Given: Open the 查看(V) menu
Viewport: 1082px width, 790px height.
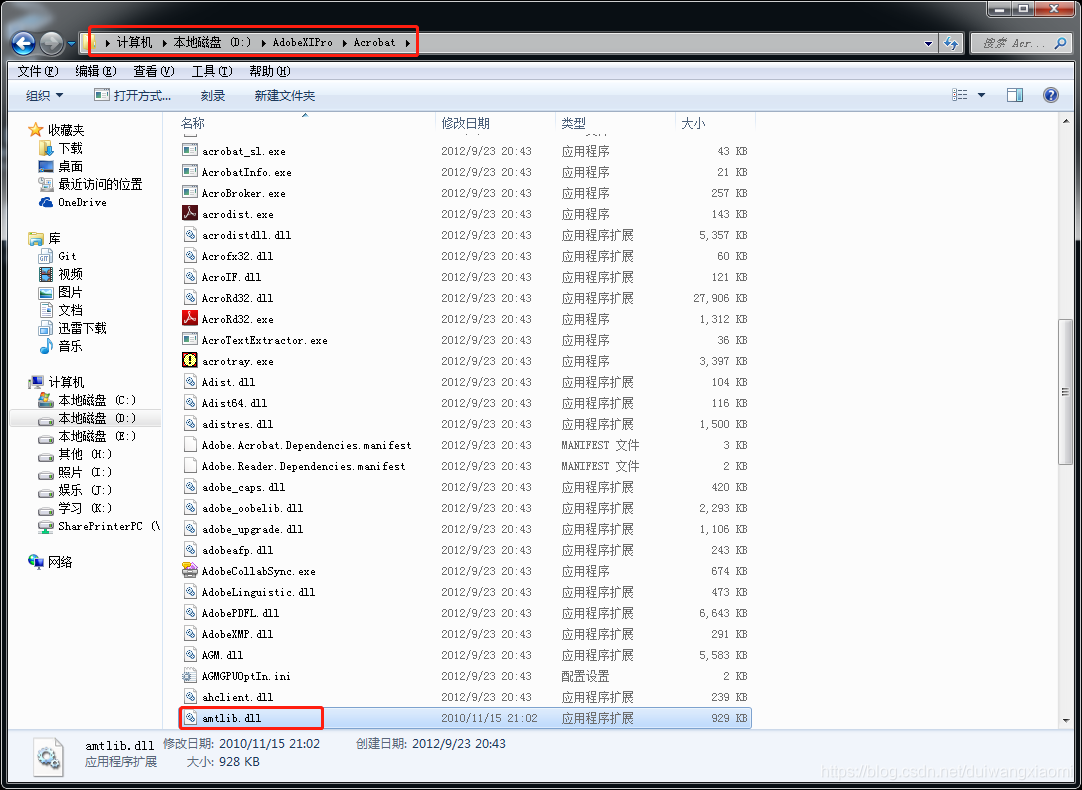Looking at the screenshot, I should (x=153, y=71).
